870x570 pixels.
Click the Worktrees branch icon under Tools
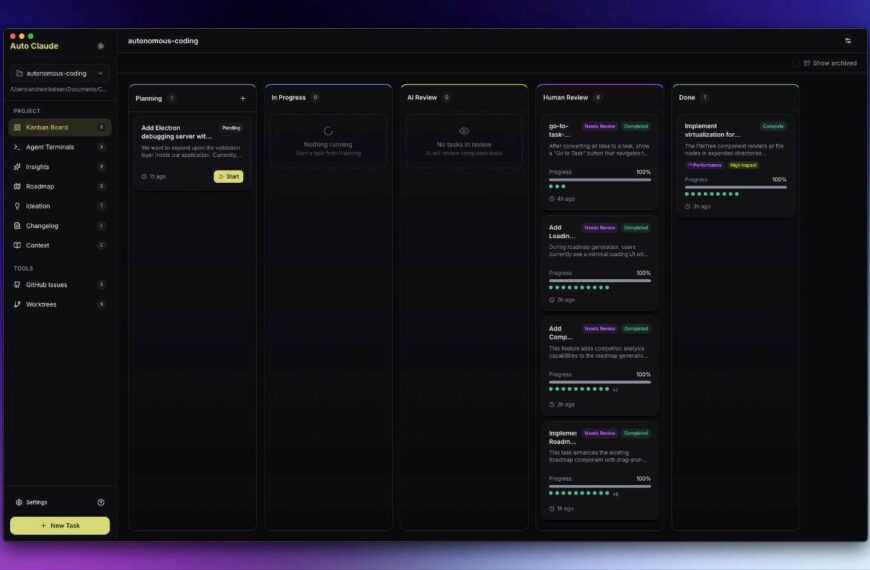[17, 304]
